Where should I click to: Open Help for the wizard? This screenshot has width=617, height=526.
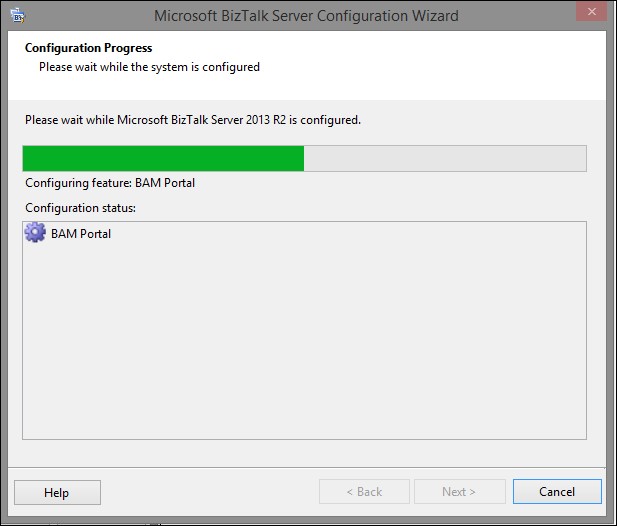57,493
